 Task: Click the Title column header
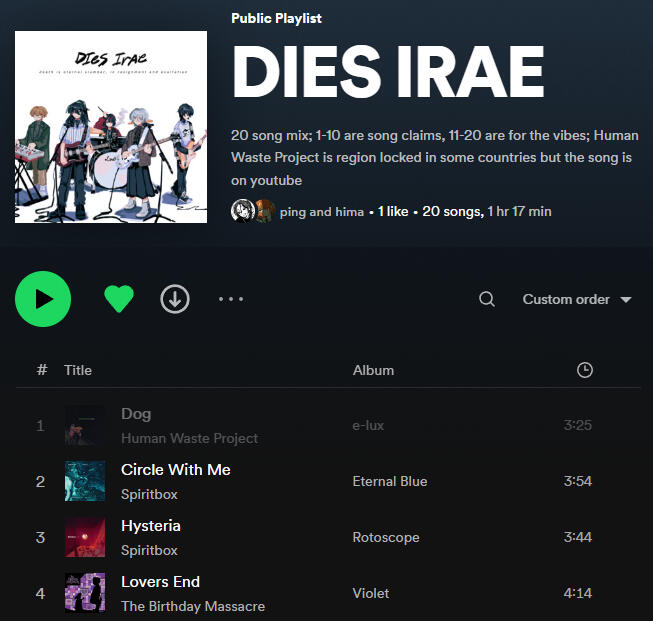click(x=78, y=370)
